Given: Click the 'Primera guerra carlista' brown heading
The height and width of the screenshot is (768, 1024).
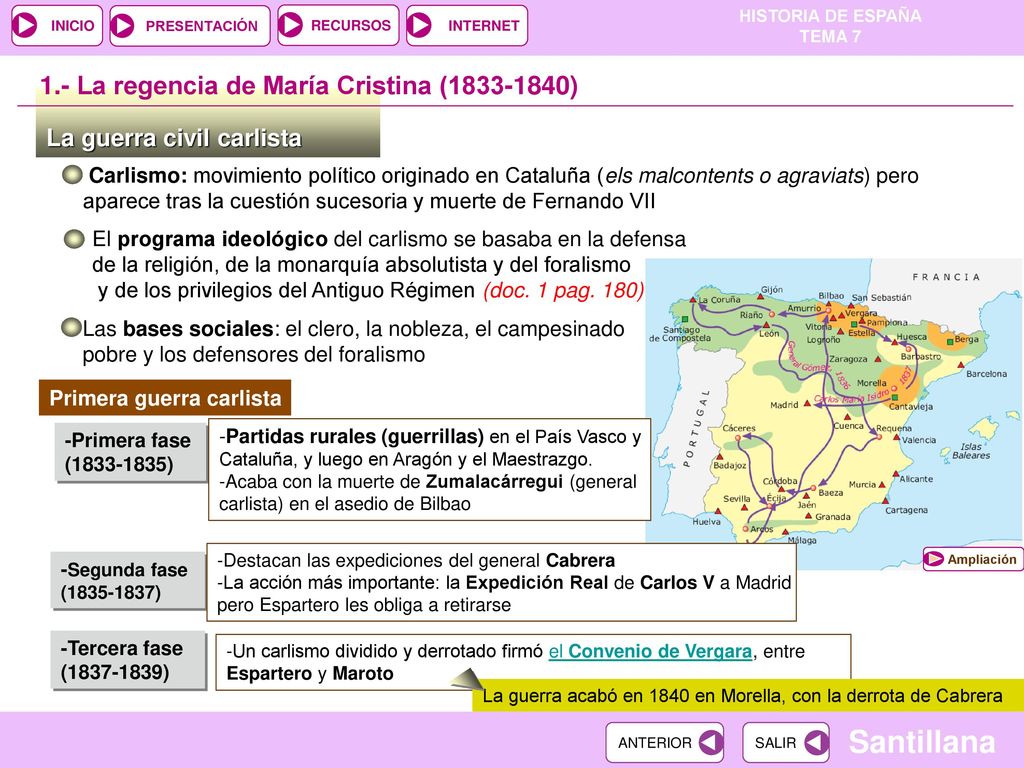Looking at the screenshot, I should [x=165, y=398].
